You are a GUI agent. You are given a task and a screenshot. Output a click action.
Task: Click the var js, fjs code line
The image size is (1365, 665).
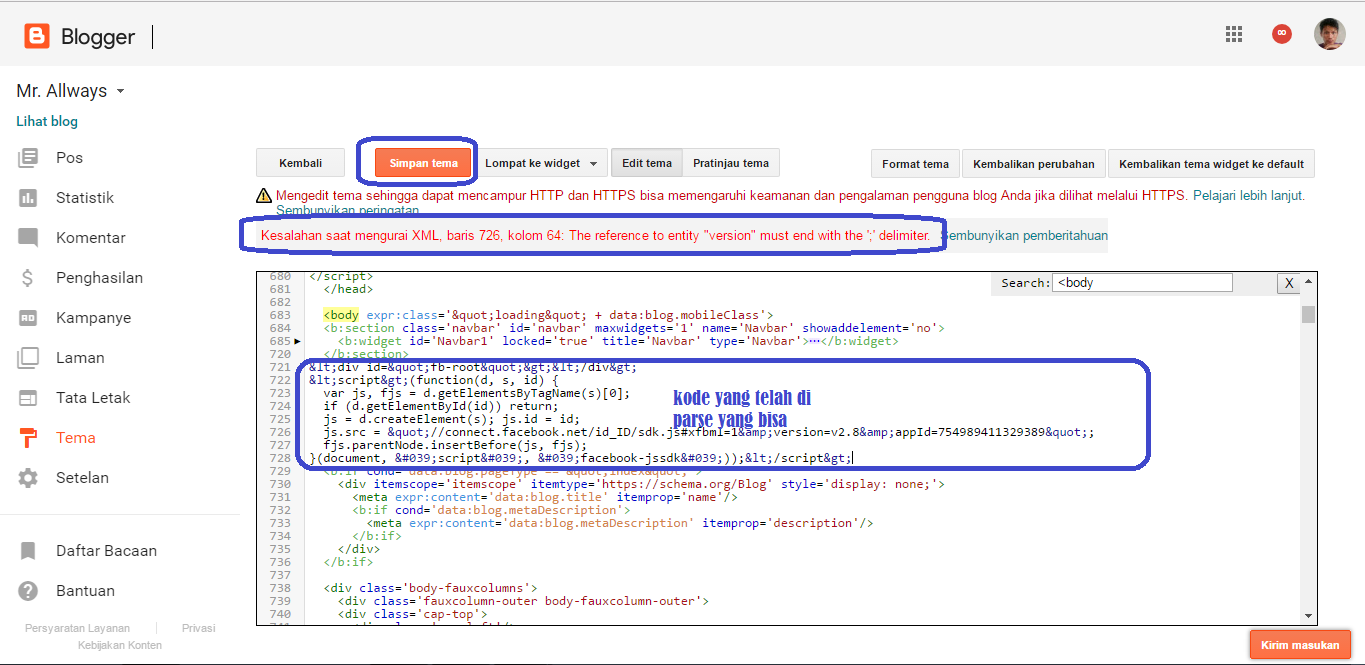coord(477,393)
